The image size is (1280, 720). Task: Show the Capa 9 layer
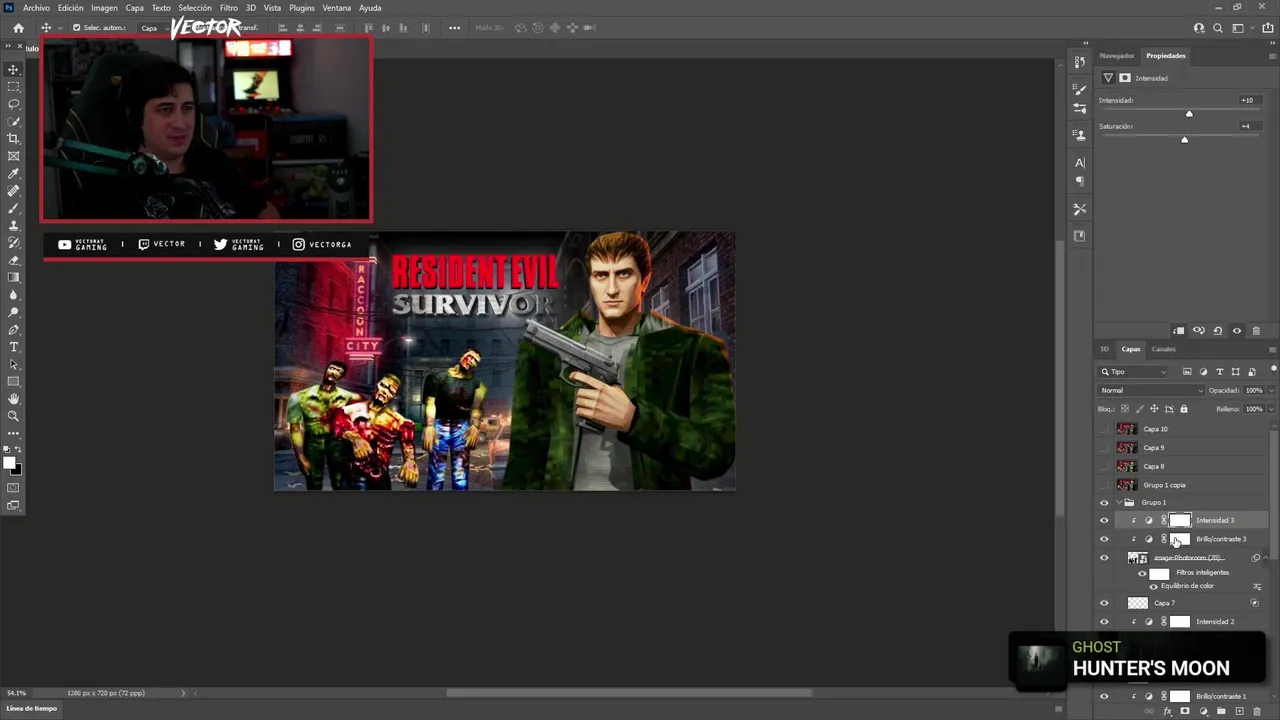point(1104,448)
